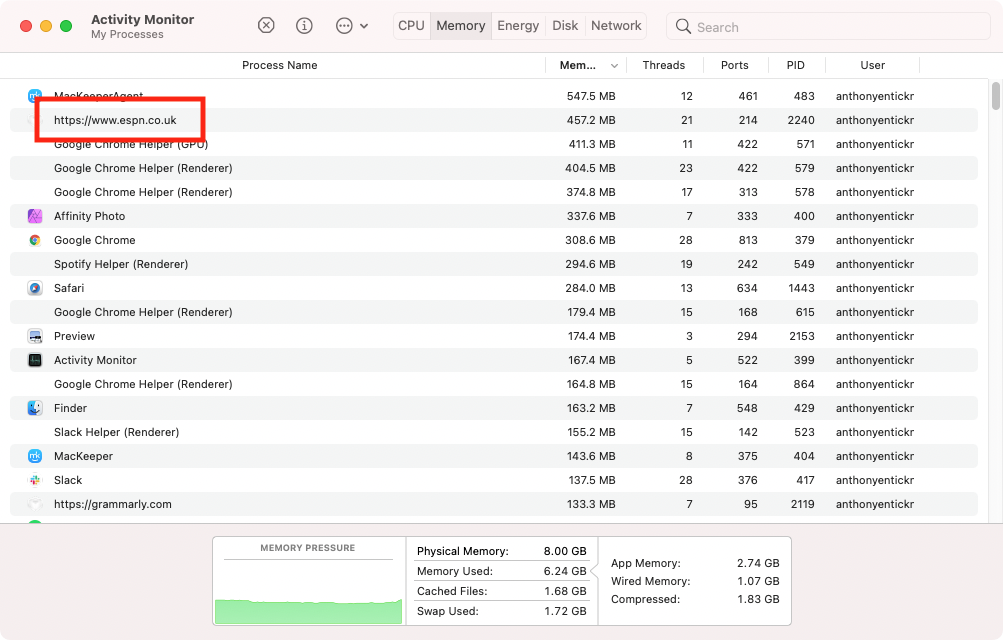Click the https://grammarly.com process name
The height and width of the screenshot is (640, 1003).
113,504
